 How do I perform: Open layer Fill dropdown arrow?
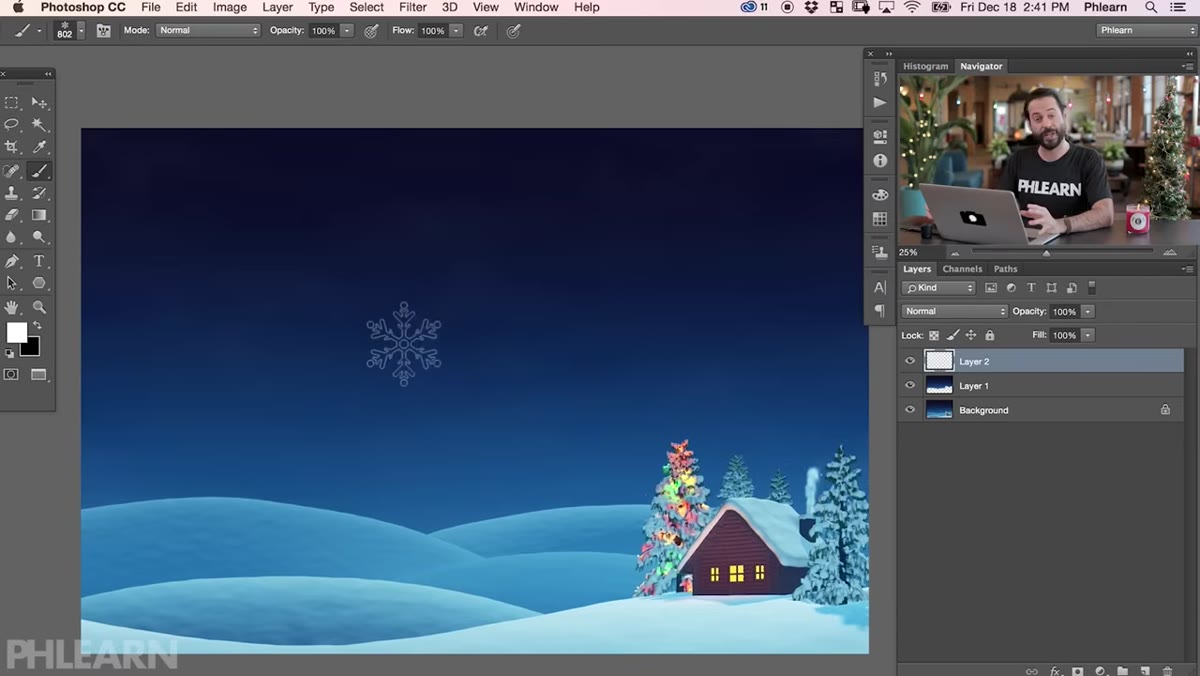pos(1088,335)
